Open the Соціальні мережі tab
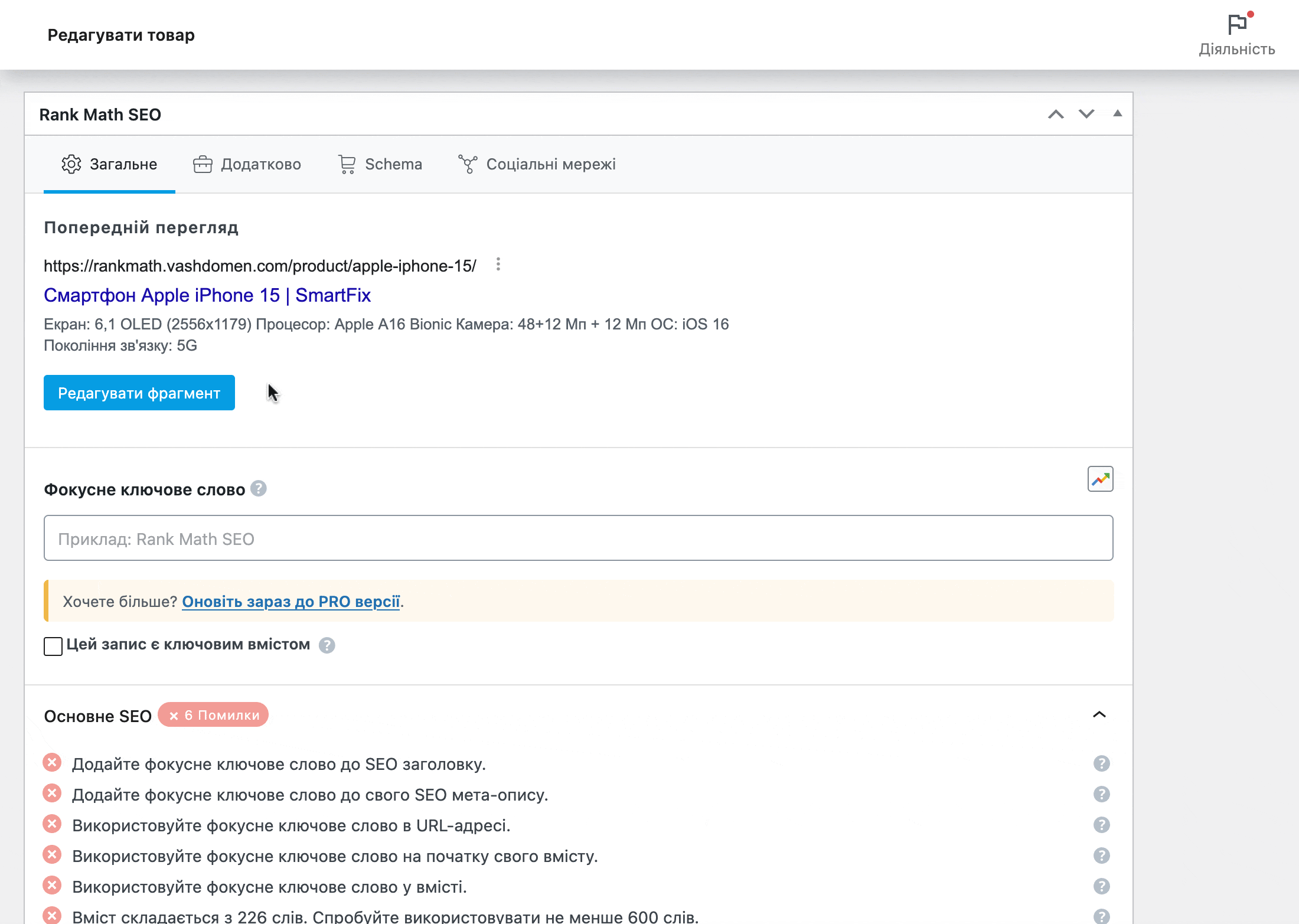 pos(537,164)
